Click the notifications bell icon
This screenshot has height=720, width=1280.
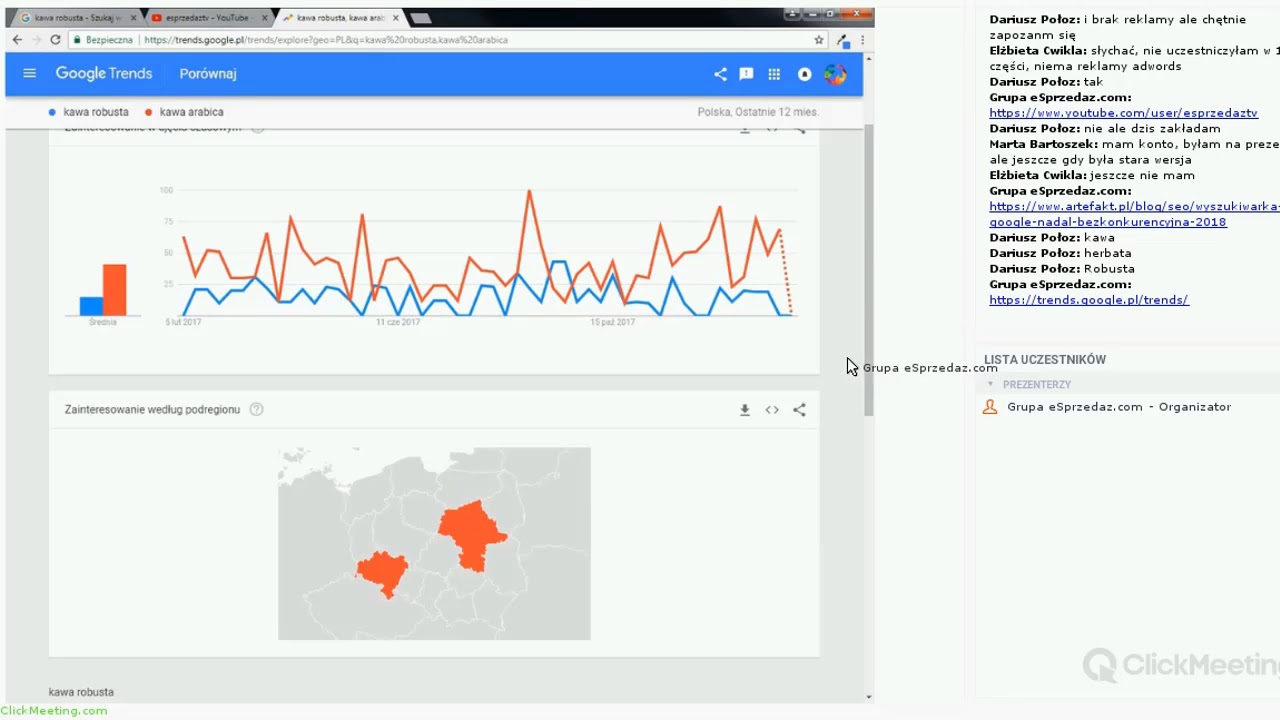(804, 74)
